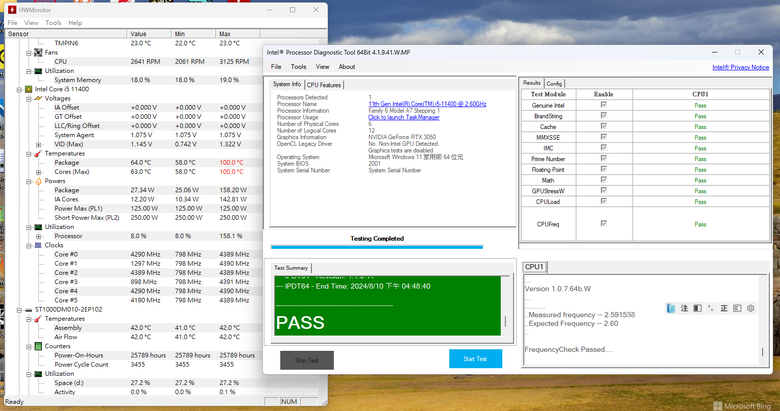The image size is (780, 411).
Task: Toggle Genuine Intel enable checkbox
Action: click(x=603, y=105)
